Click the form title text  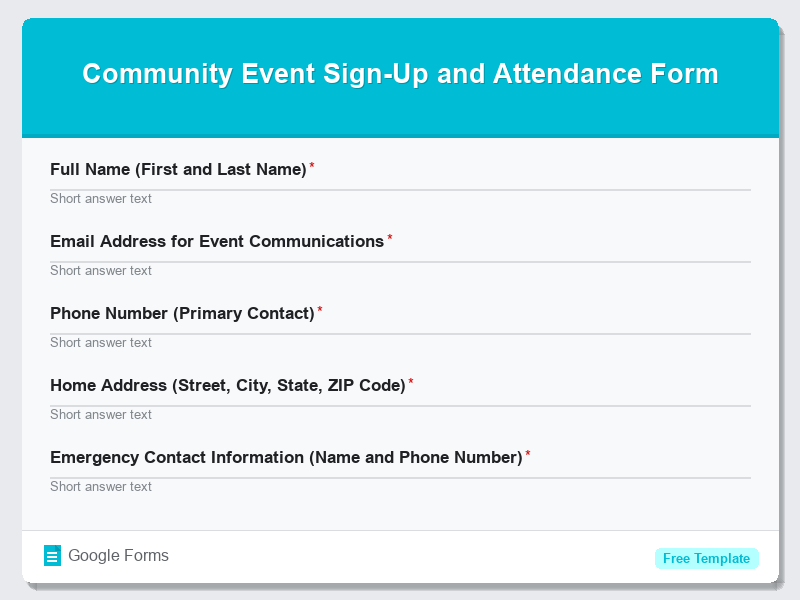pos(400,73)
